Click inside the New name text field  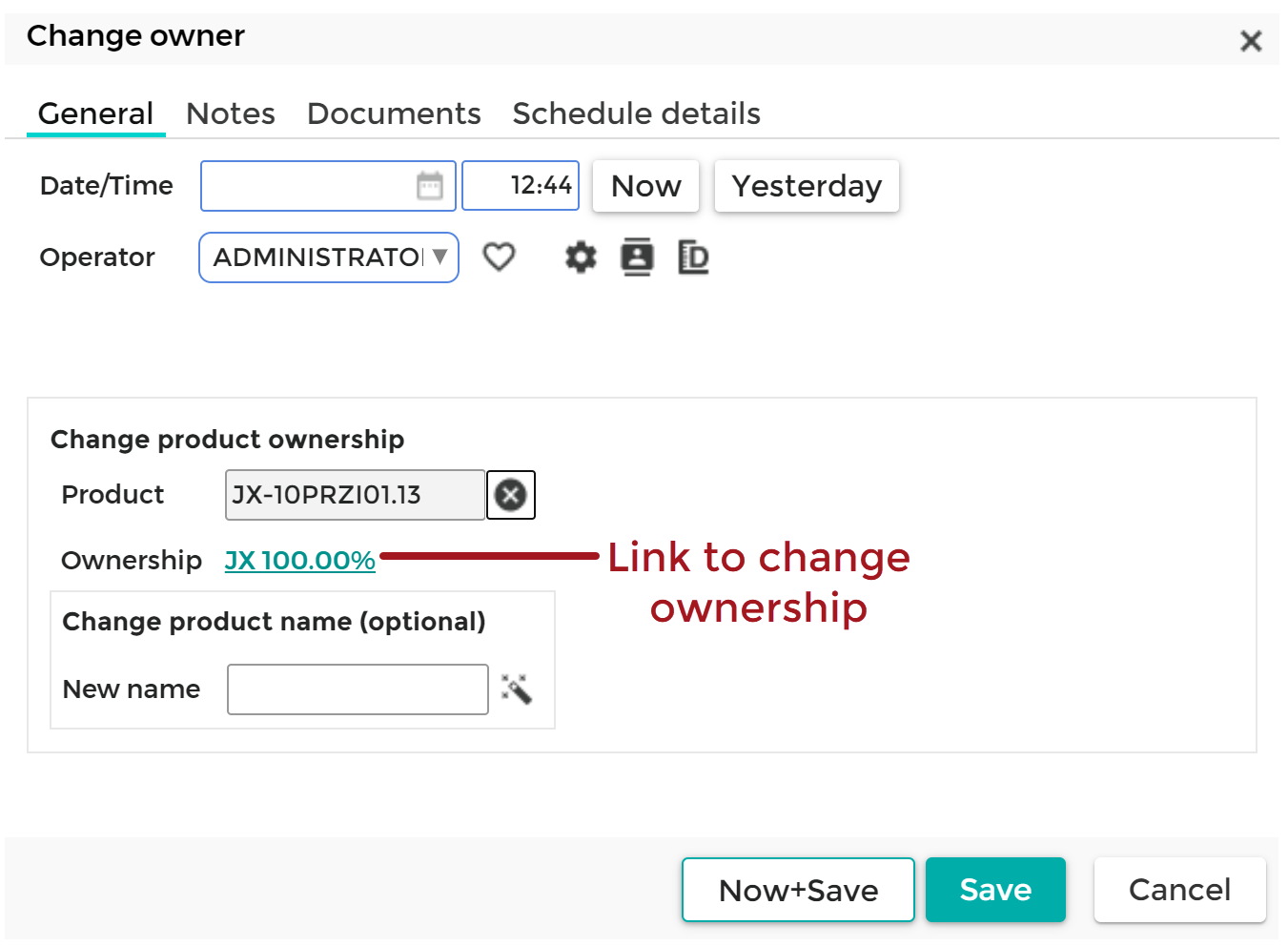tap(358, 689)
